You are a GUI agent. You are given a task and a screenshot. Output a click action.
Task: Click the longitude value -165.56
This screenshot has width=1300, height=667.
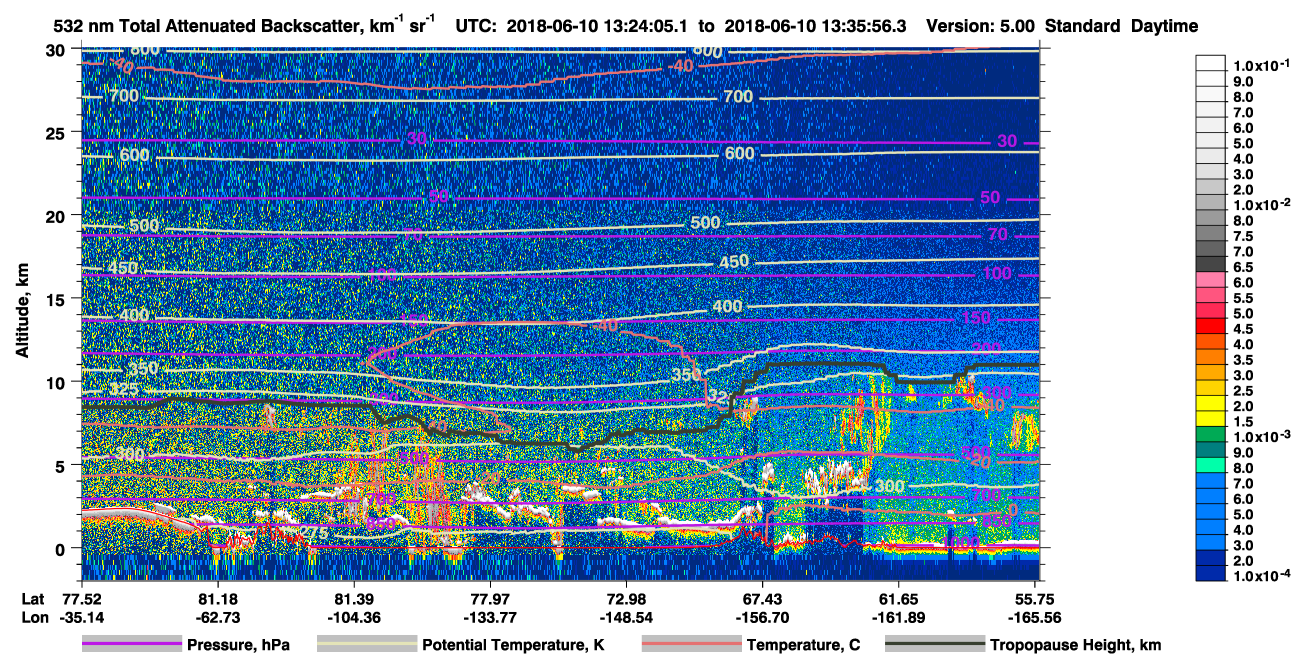coord(1035,617)
